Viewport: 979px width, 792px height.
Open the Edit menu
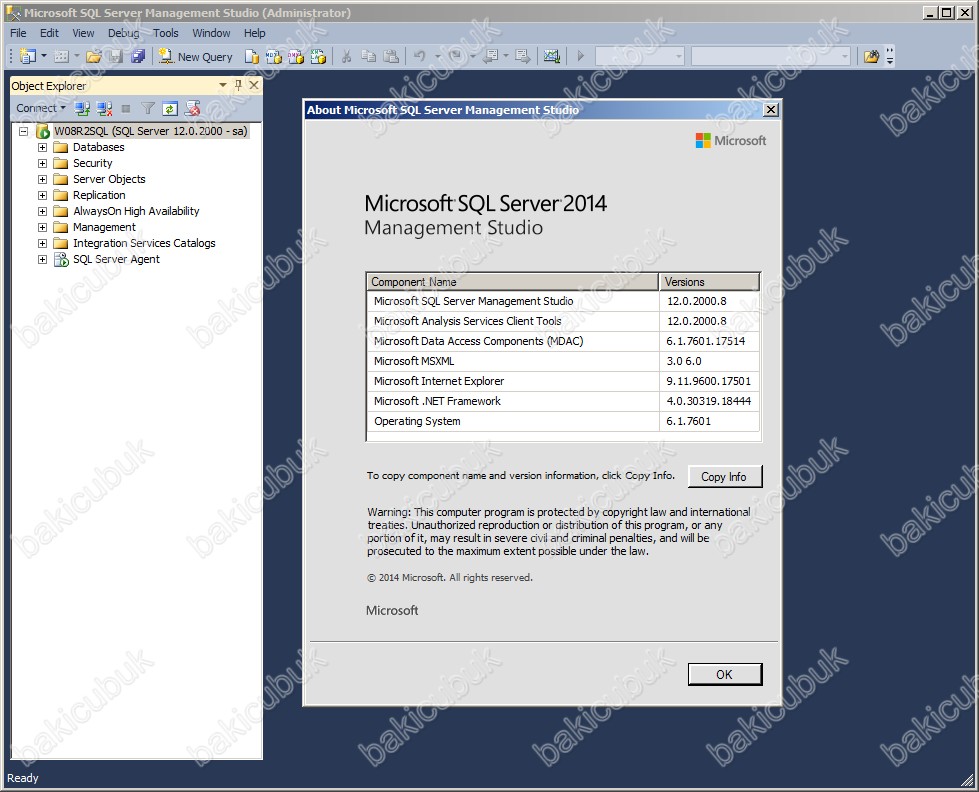click(x=49, y=33)
